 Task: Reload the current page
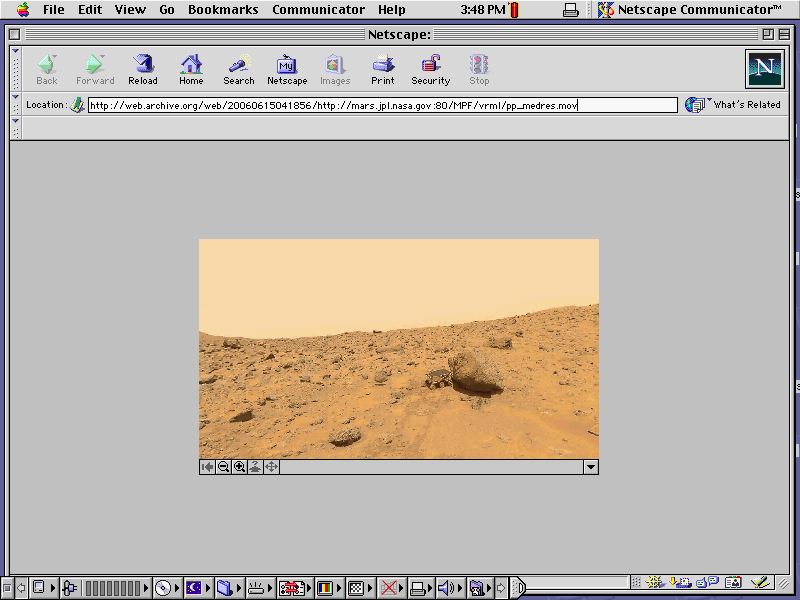[x=142, y=67]
